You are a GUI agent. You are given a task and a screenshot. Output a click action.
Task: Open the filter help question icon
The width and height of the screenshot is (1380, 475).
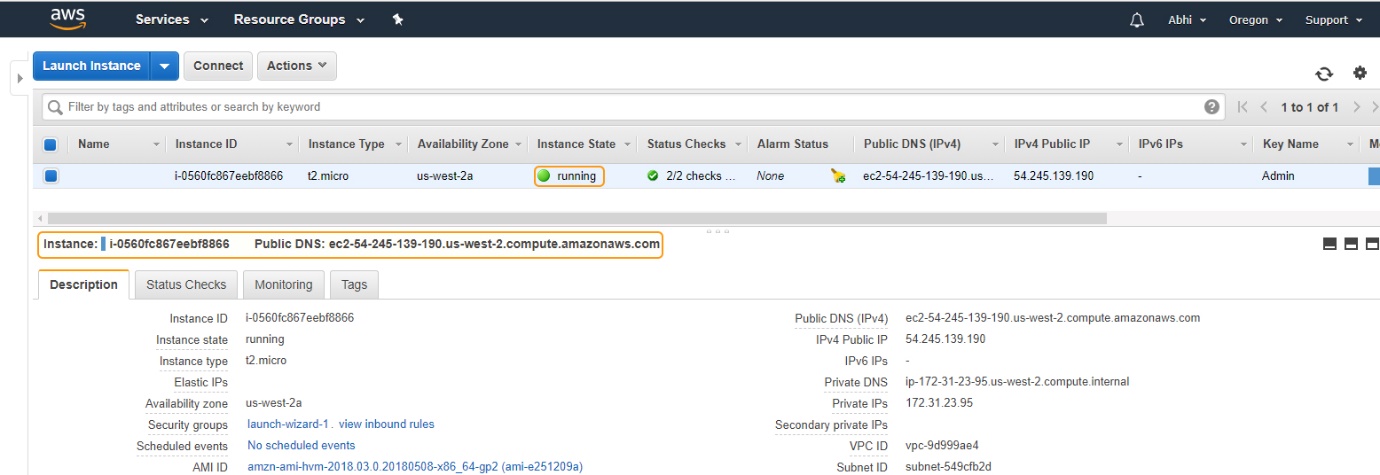pyautogui.click(x=1212, y=107)
